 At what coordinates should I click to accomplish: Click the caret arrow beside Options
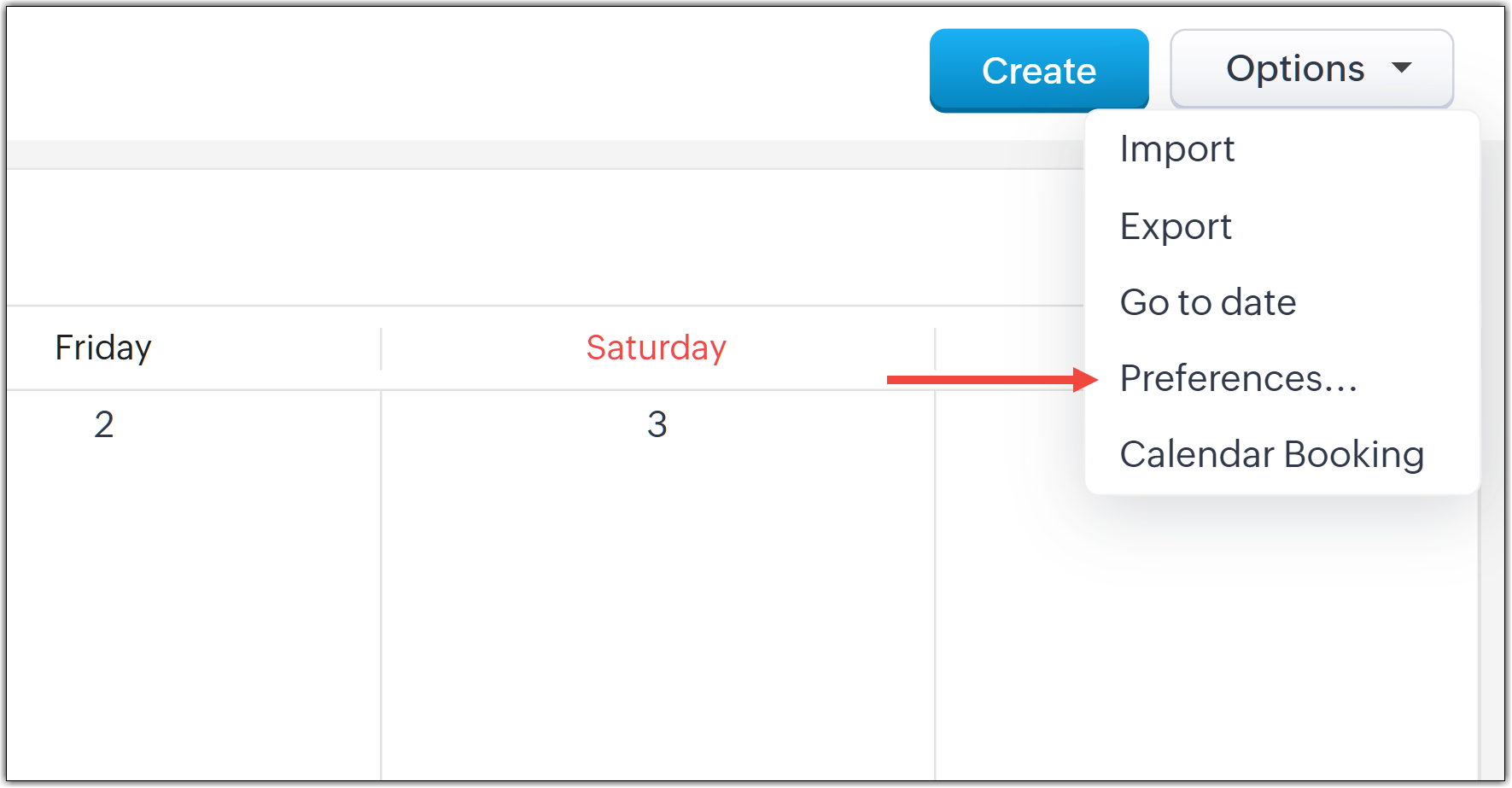1401,68
